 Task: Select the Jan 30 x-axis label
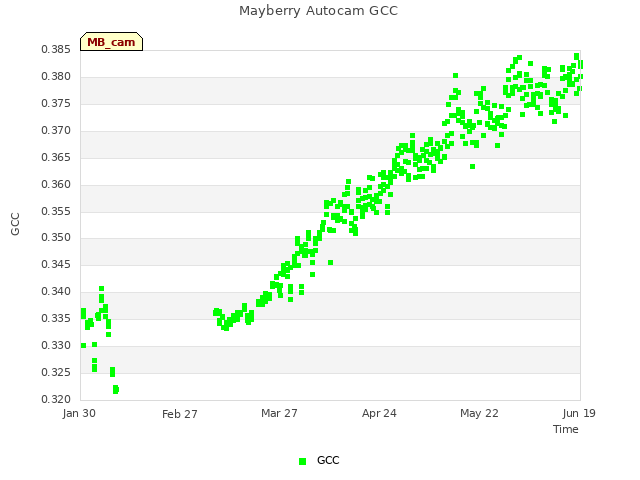pyautogui.click(x=79, y=413)
